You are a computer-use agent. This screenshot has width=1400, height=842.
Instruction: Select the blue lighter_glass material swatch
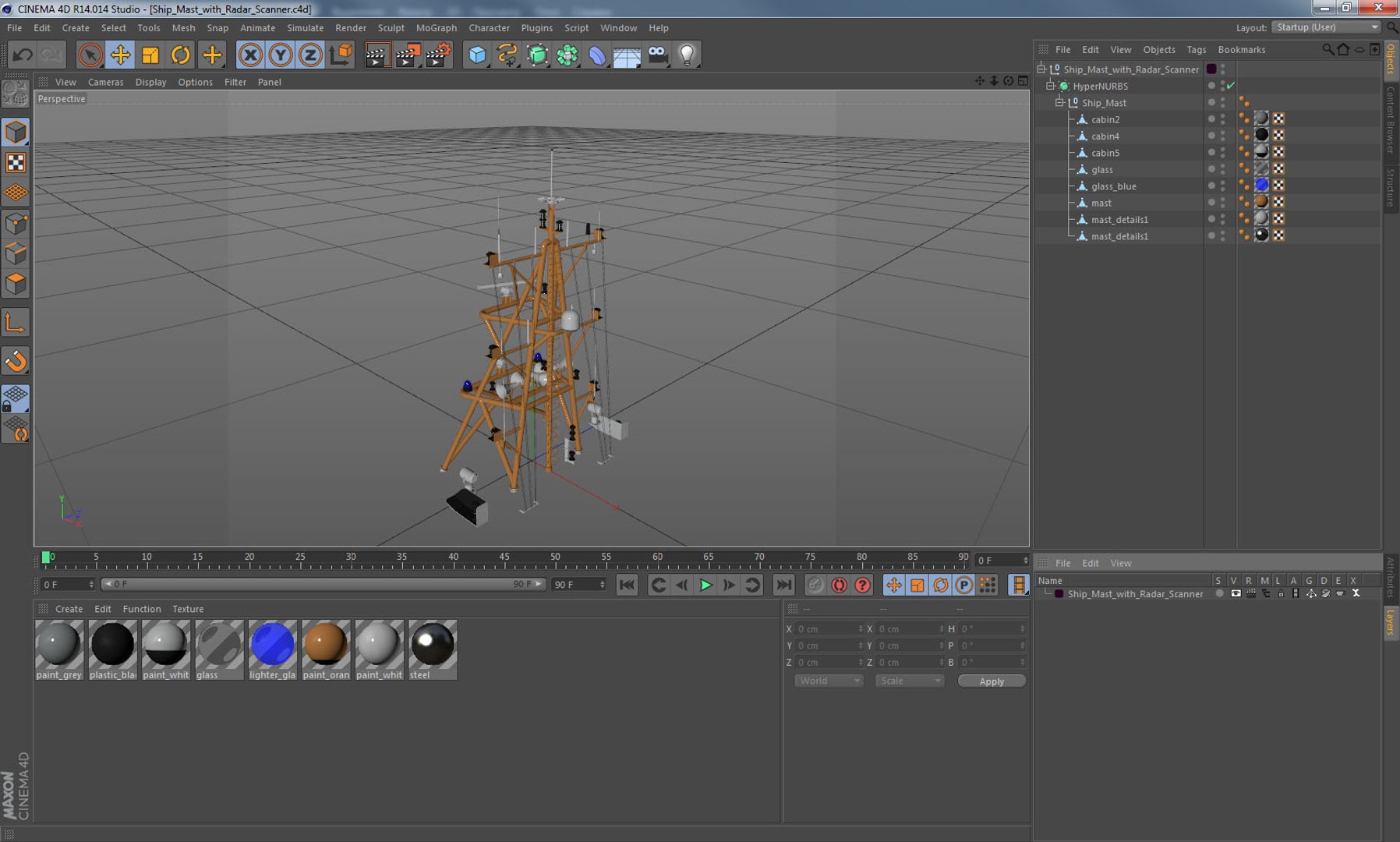pos(272,645)
